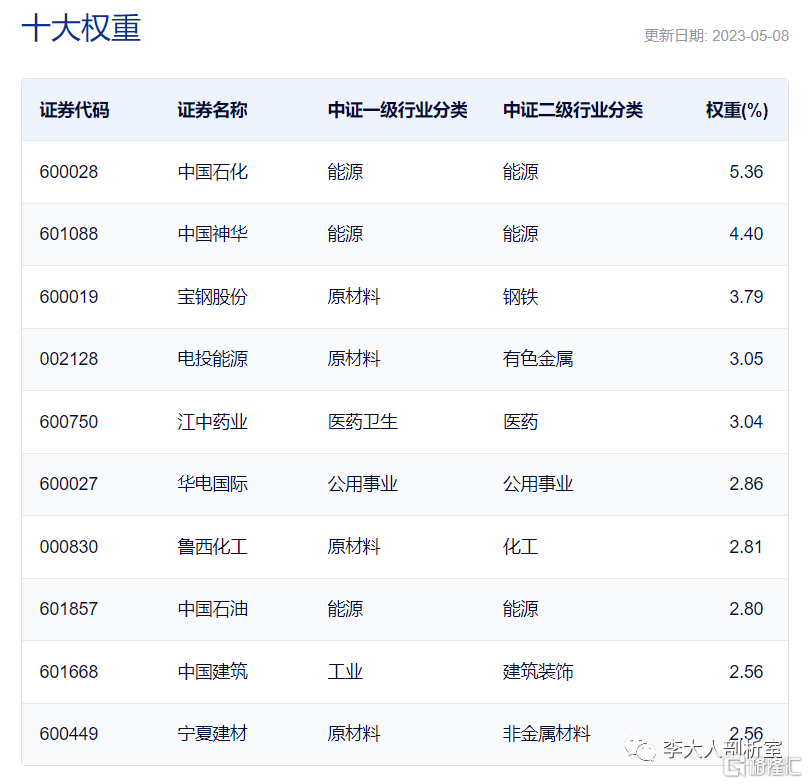Select the 鲁西化工 row name

coord(212,546)
